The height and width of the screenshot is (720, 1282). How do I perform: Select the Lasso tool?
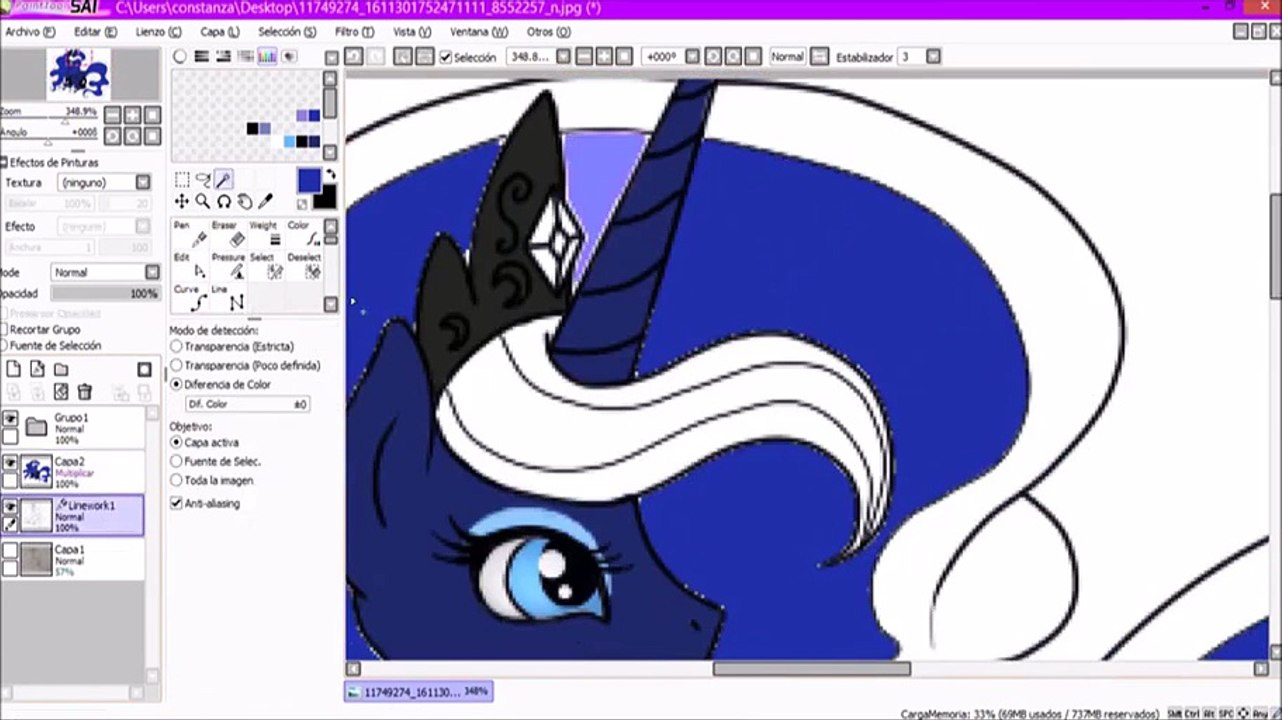click(x=203, y=180)
